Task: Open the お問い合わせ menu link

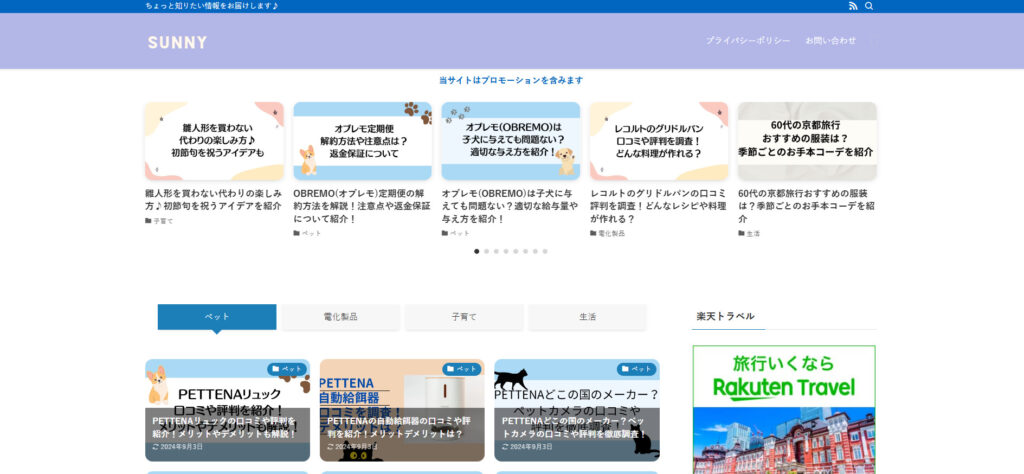Action: click(831, 41)
